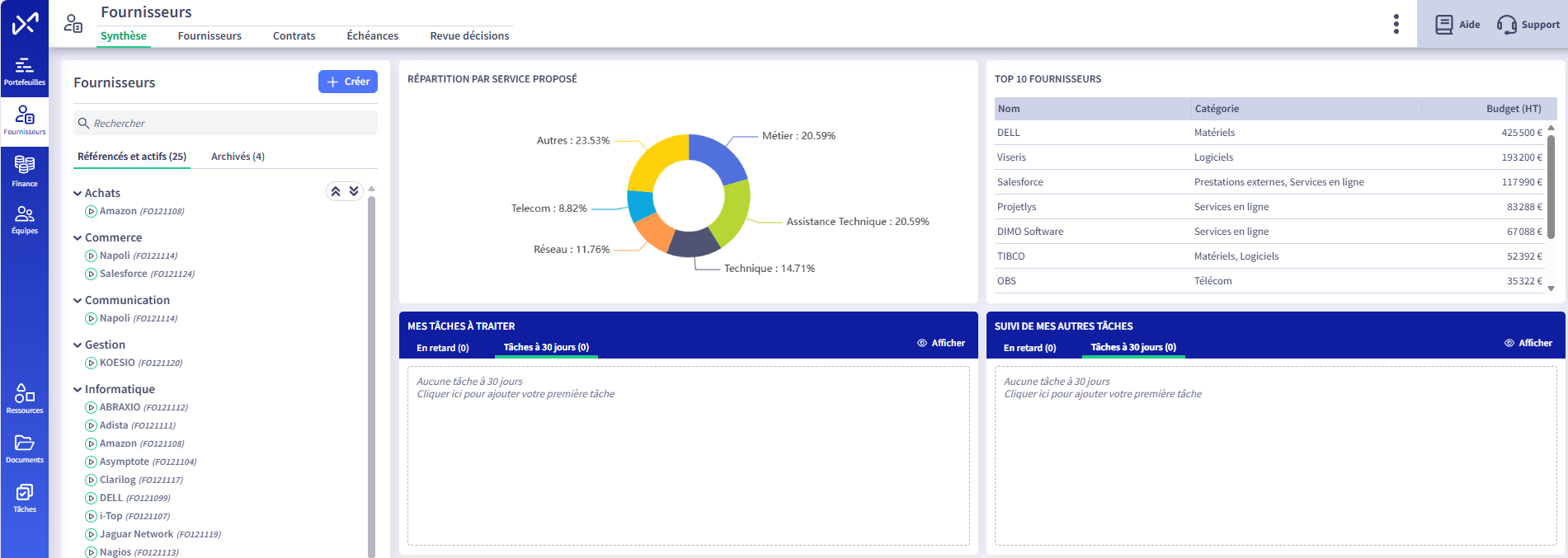Image resolution: width=1568 pixels, height=558 pixels.
Task: Click Afficher in Suivi de mes autres tâches
Action: (1528, 343)
